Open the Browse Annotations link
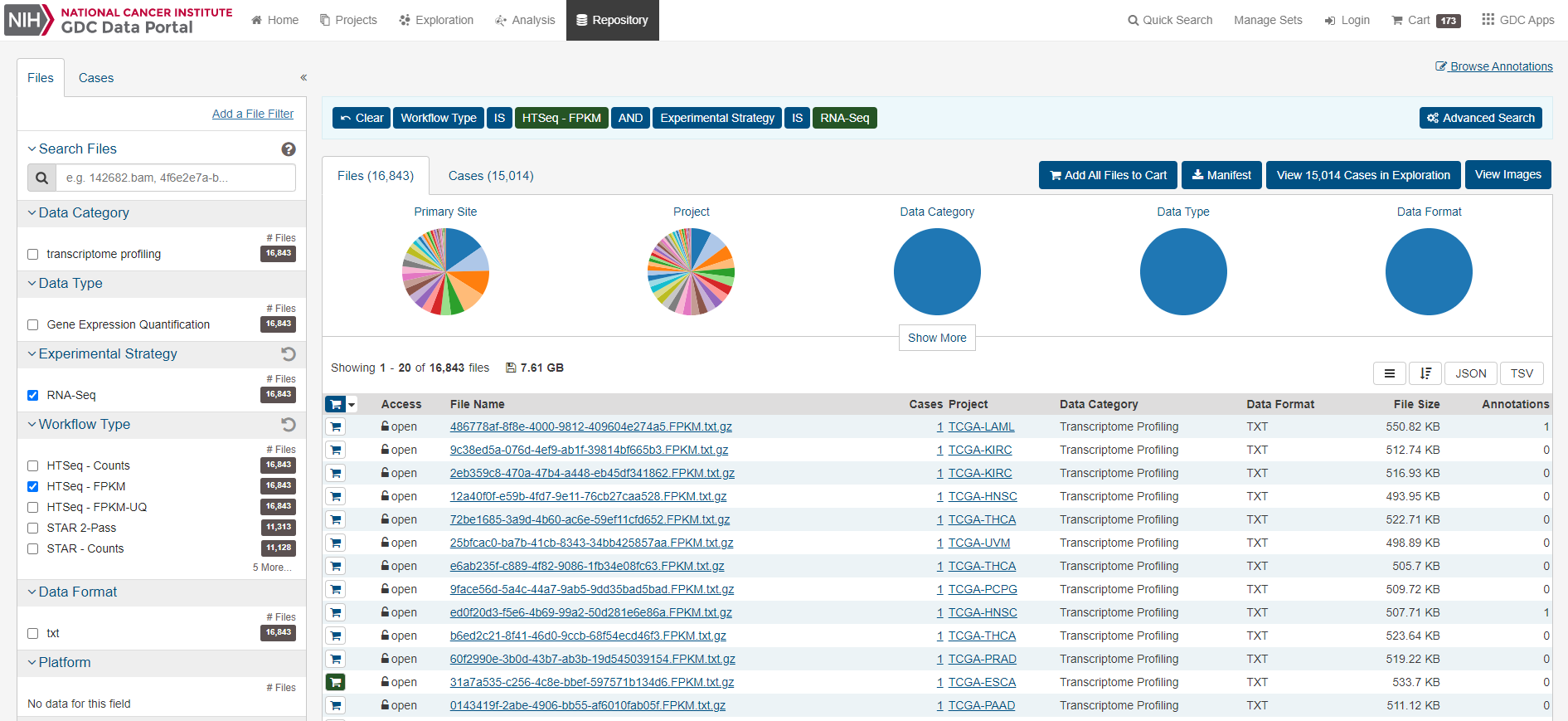Image resolution: width=1568 pixels, height=721 pixels. pos(1494,66)
